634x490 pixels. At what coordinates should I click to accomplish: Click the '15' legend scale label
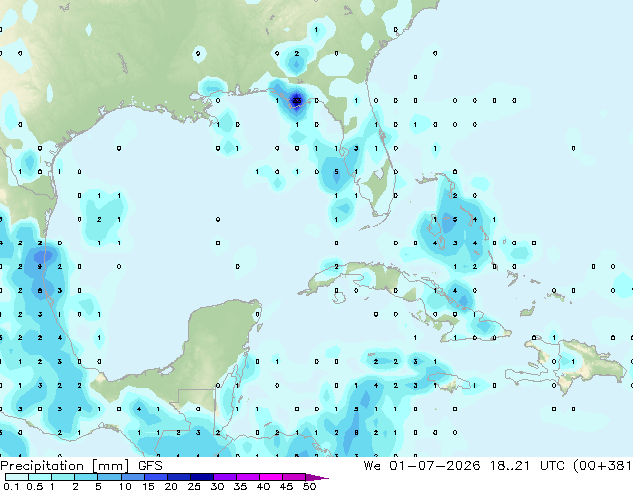(148, 486)
